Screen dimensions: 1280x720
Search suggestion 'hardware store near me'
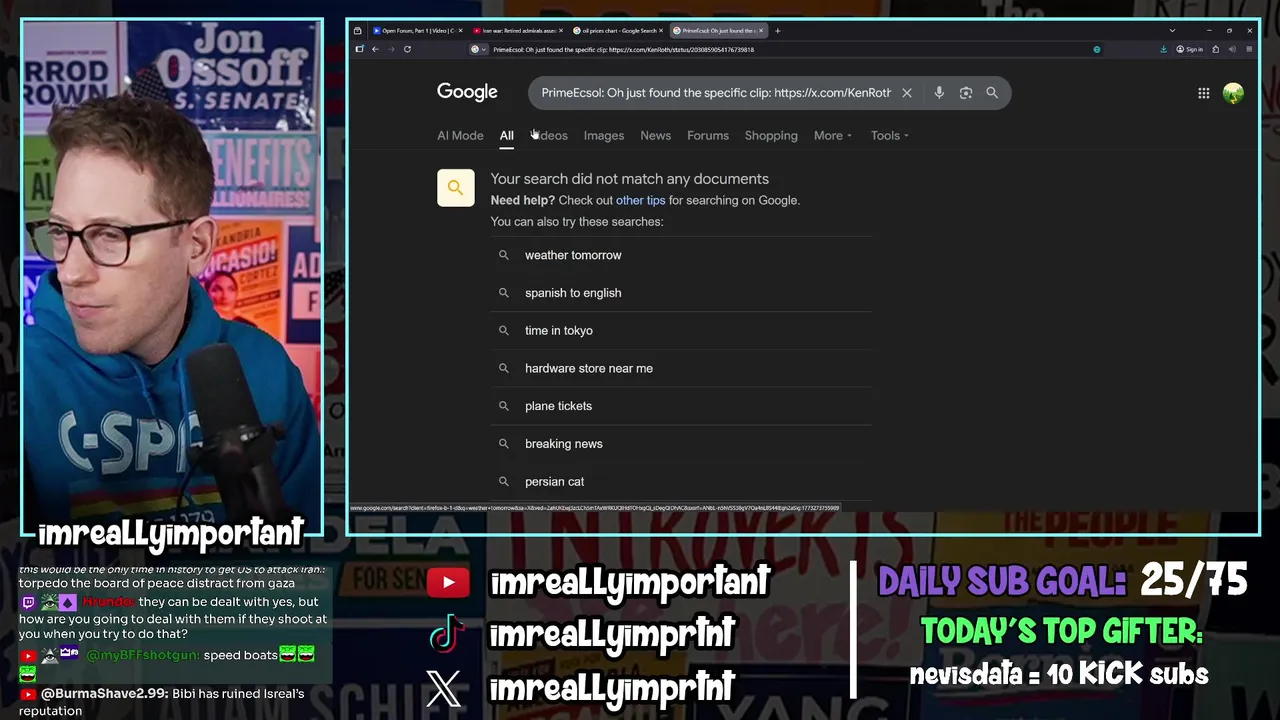point(681,368)
